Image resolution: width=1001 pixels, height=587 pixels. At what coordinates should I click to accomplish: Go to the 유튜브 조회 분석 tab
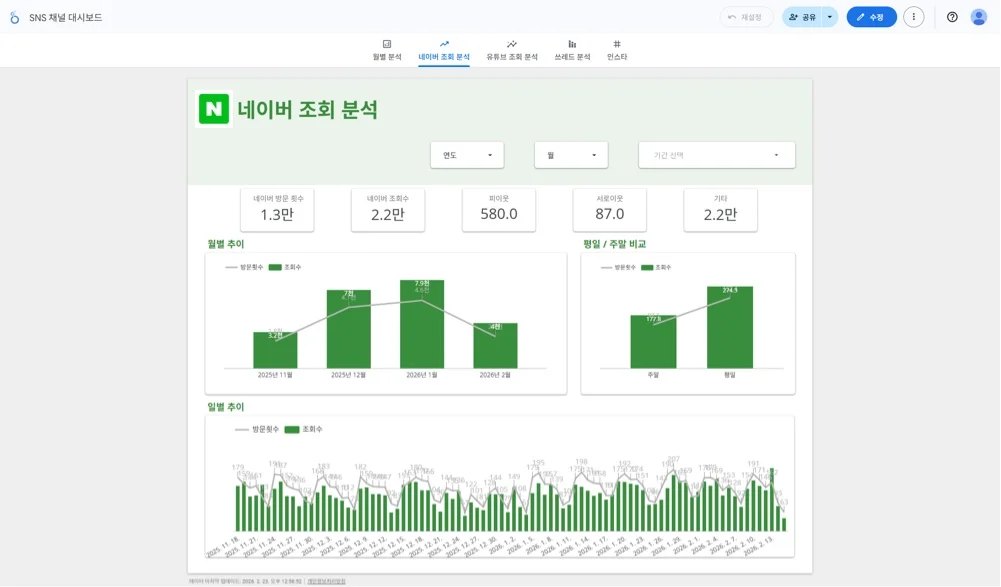point(512,50)
